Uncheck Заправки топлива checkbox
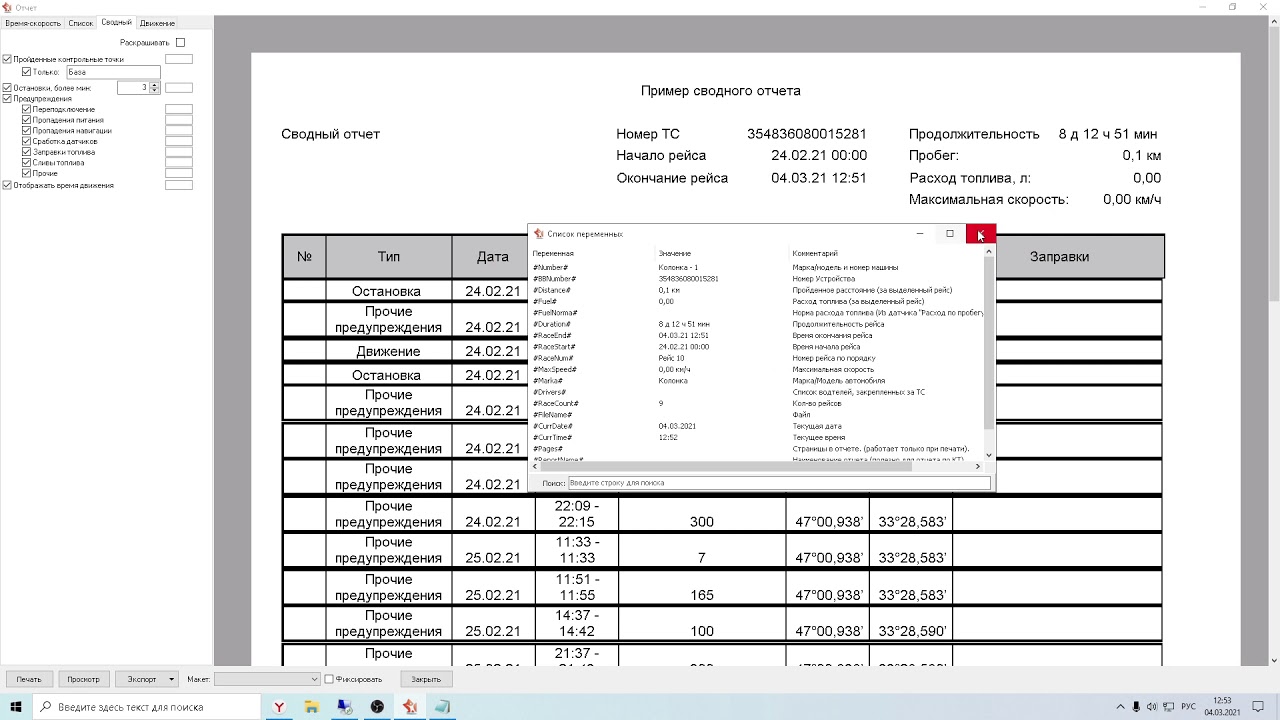1280x720 pixels. (x=26, y=152)
